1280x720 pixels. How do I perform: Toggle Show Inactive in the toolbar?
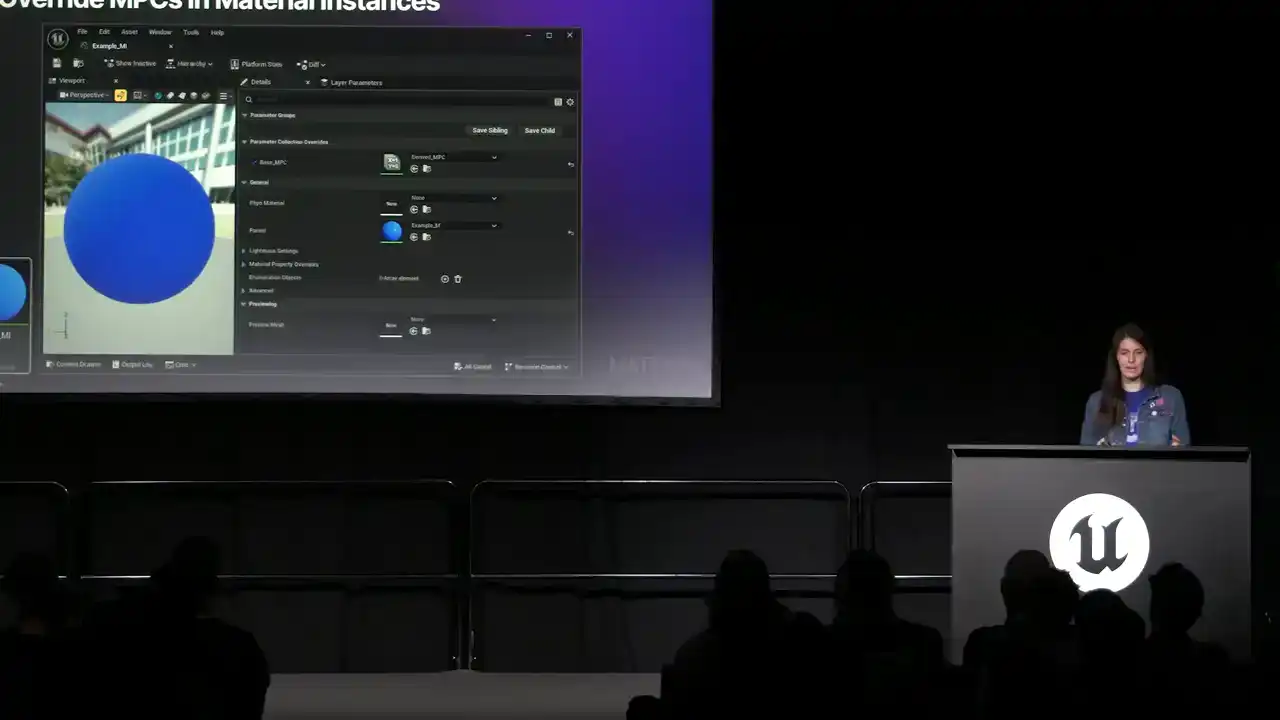tap(130, 64)
